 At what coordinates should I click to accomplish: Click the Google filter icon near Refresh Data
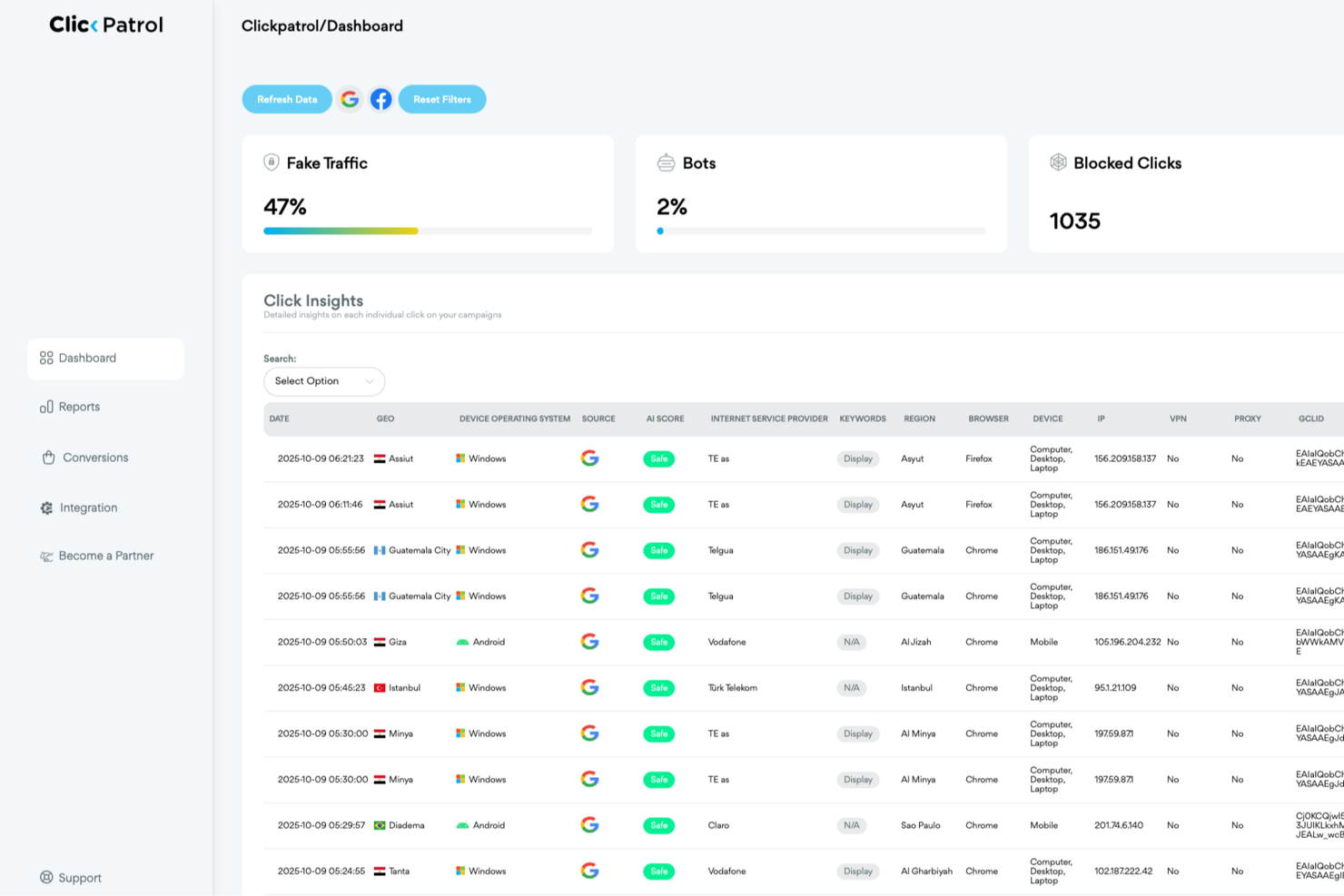coord(350,99)
